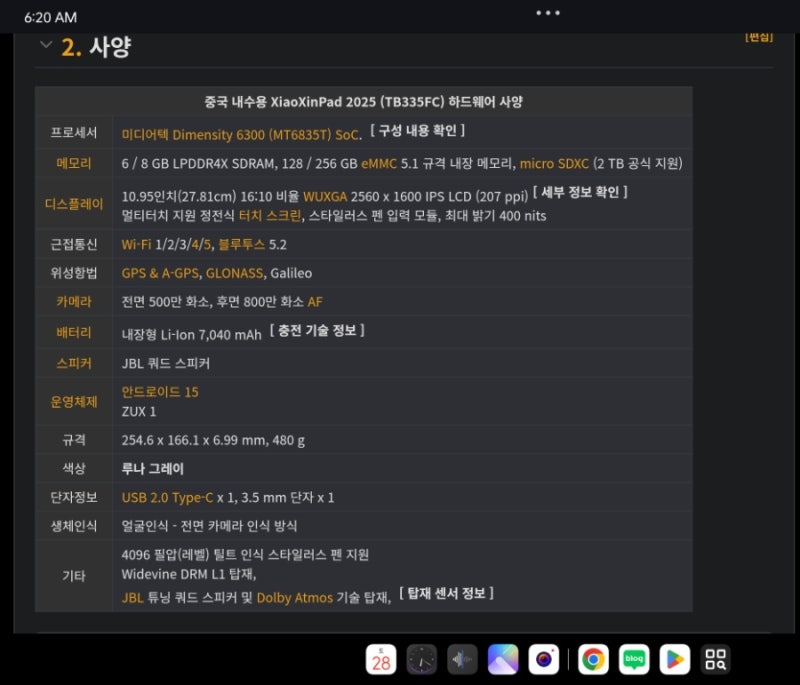The width and height of the screenshot is (800, 685).
Task: Select the '색상' row label
Action: point(74,469)
